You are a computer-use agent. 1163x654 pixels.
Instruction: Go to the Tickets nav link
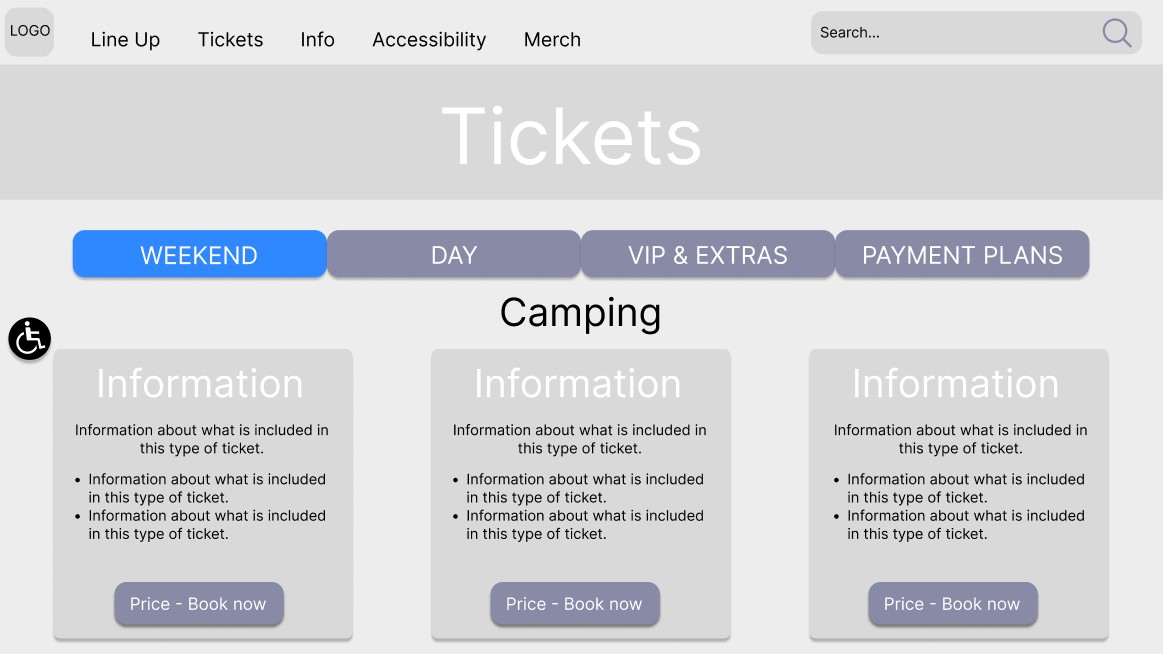230,40
